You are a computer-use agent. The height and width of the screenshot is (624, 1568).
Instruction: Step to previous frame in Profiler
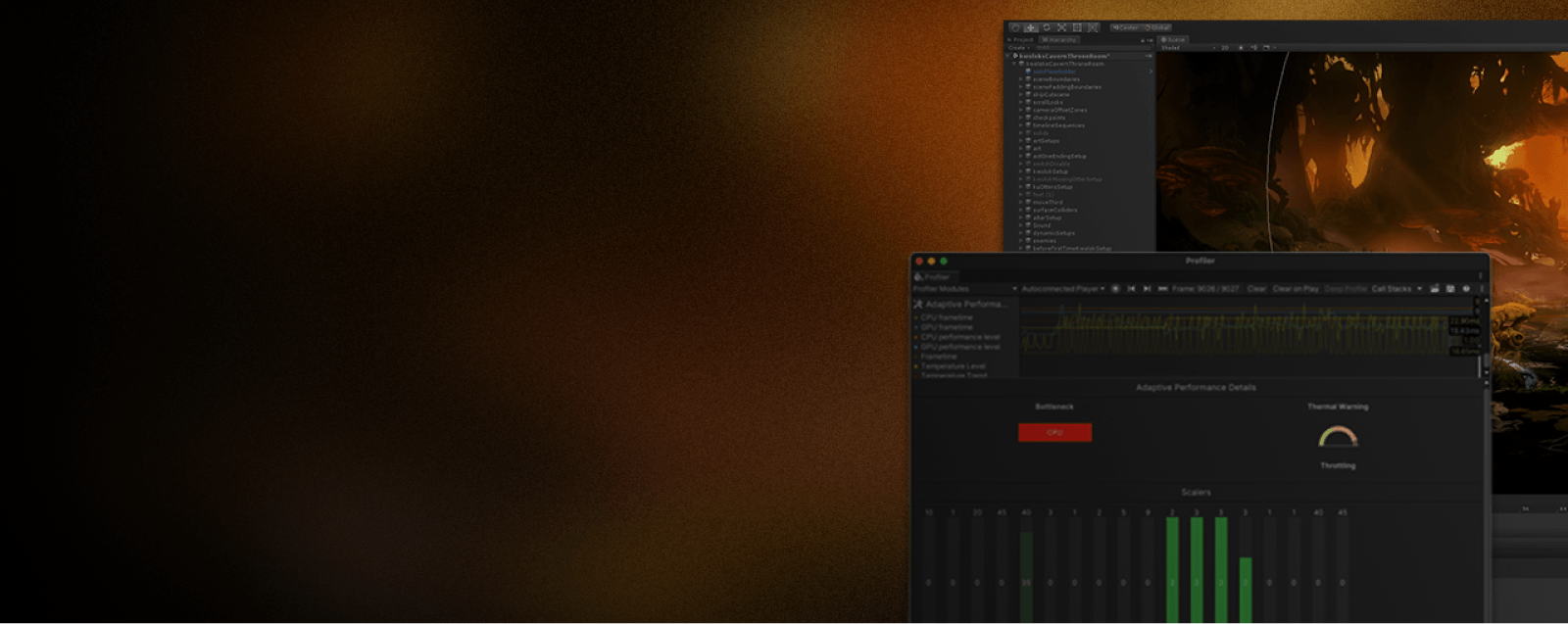[x=1131, y=289]
